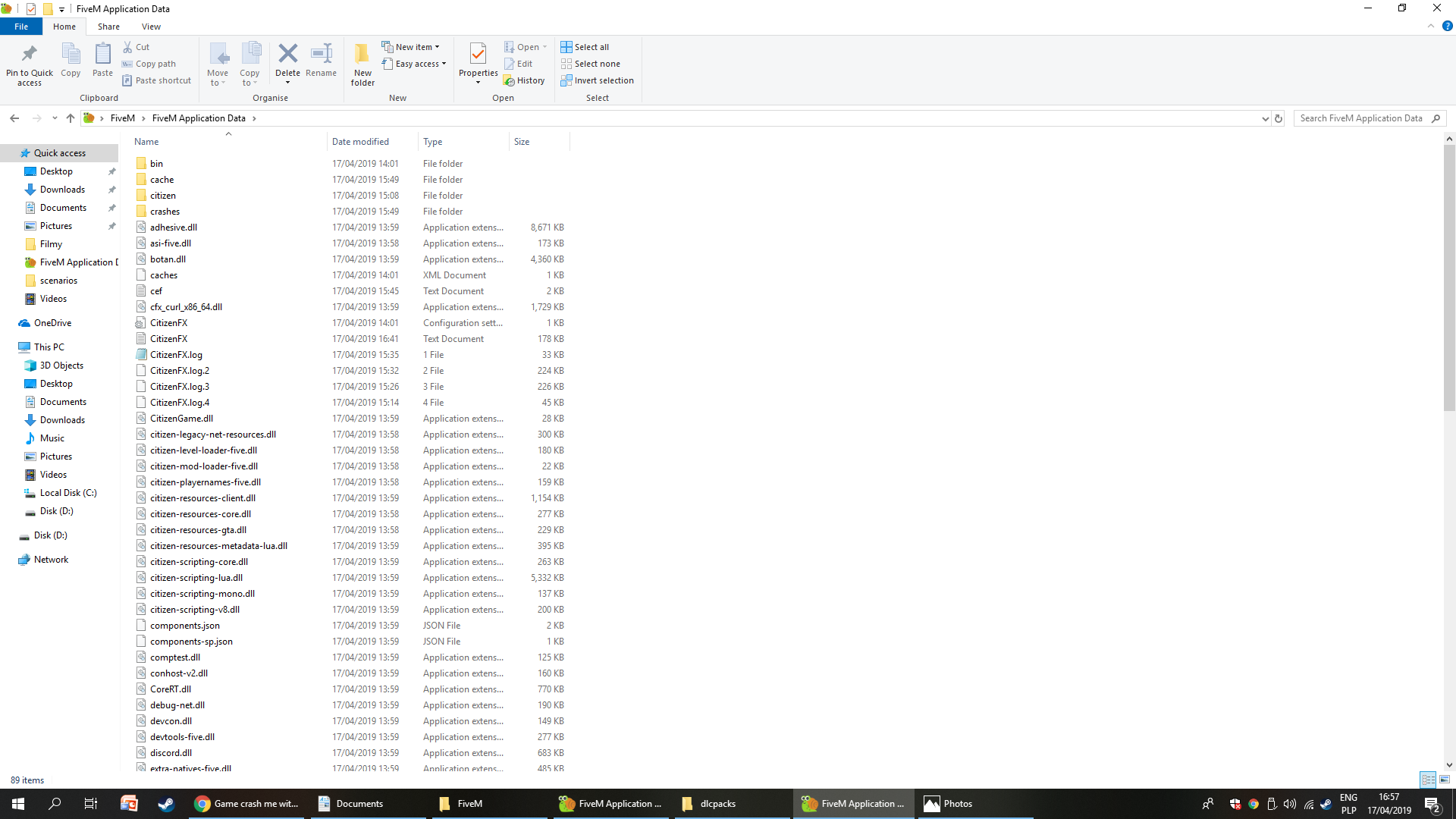
Task: Open recent locations dropdown near back arrow
Action: [x=55, y=118]
